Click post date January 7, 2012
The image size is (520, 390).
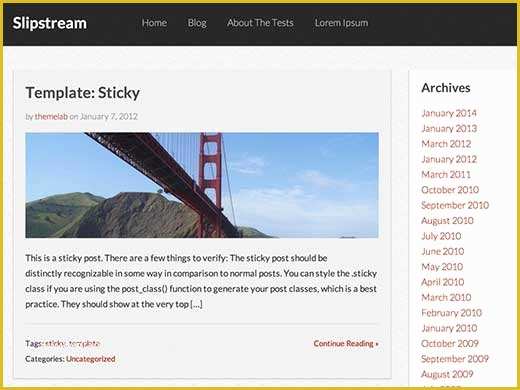pos(109,116)
